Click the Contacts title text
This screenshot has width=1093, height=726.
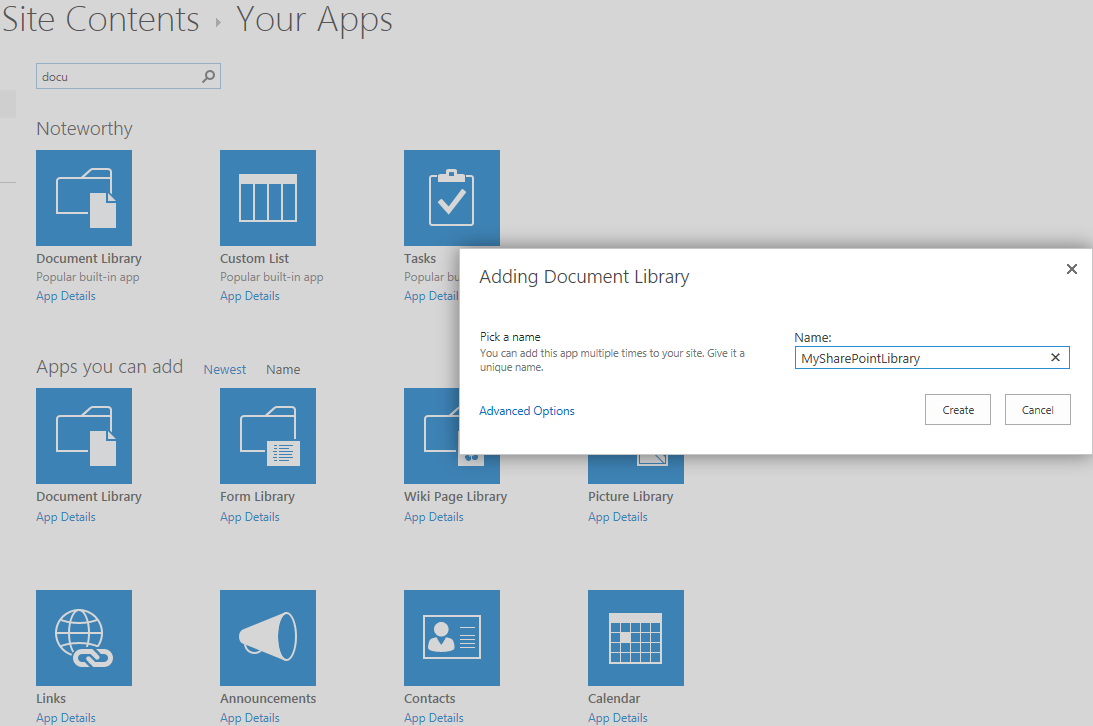[x=429, y=698]
